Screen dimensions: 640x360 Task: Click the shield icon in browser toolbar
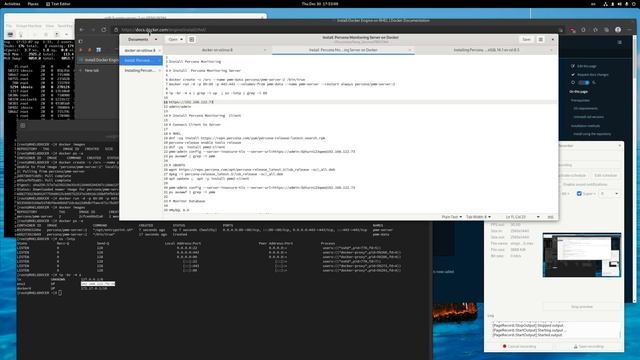pyautogui.click(x=583, y=30)
